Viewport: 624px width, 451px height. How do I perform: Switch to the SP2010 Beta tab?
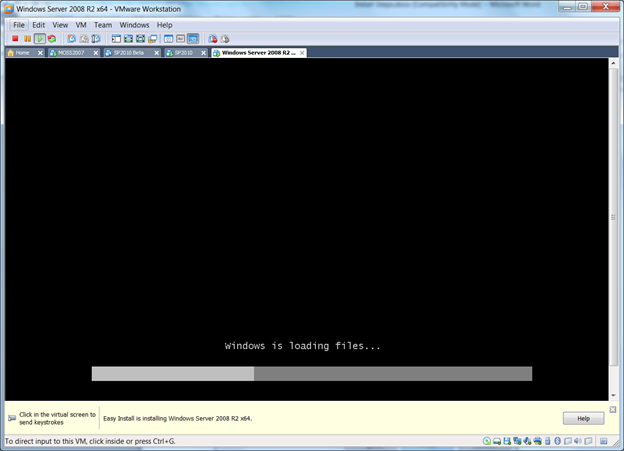128,53
